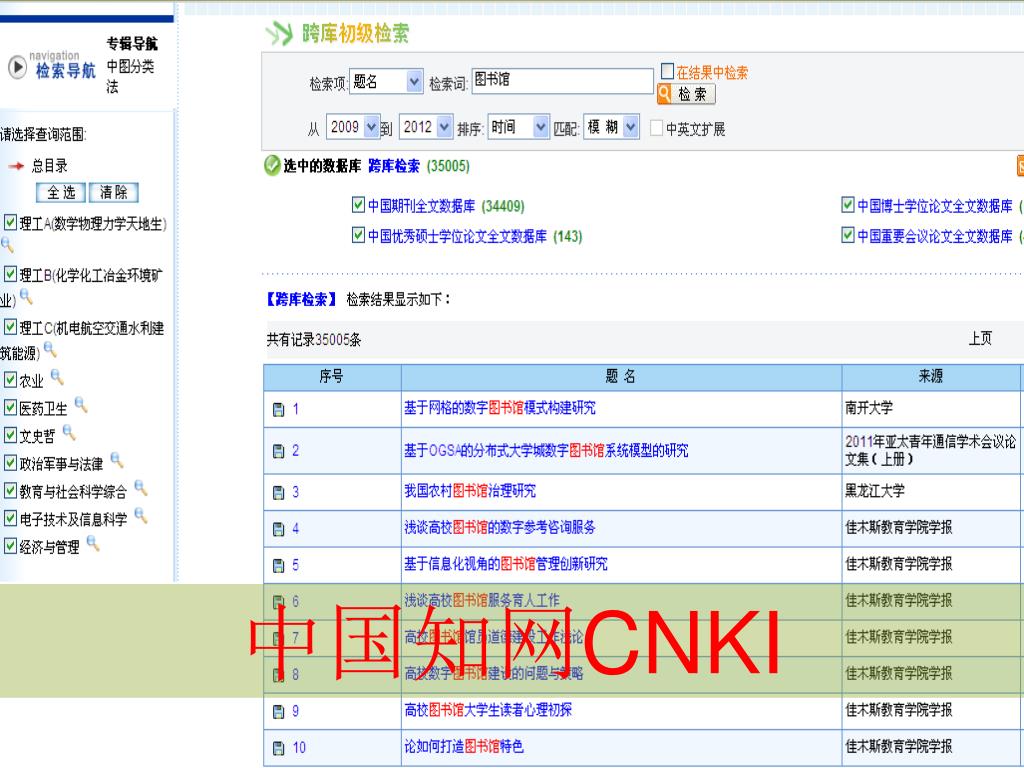Open article 论如何打造图书馆特色
1024x768 pixels.
coord(464,746)
